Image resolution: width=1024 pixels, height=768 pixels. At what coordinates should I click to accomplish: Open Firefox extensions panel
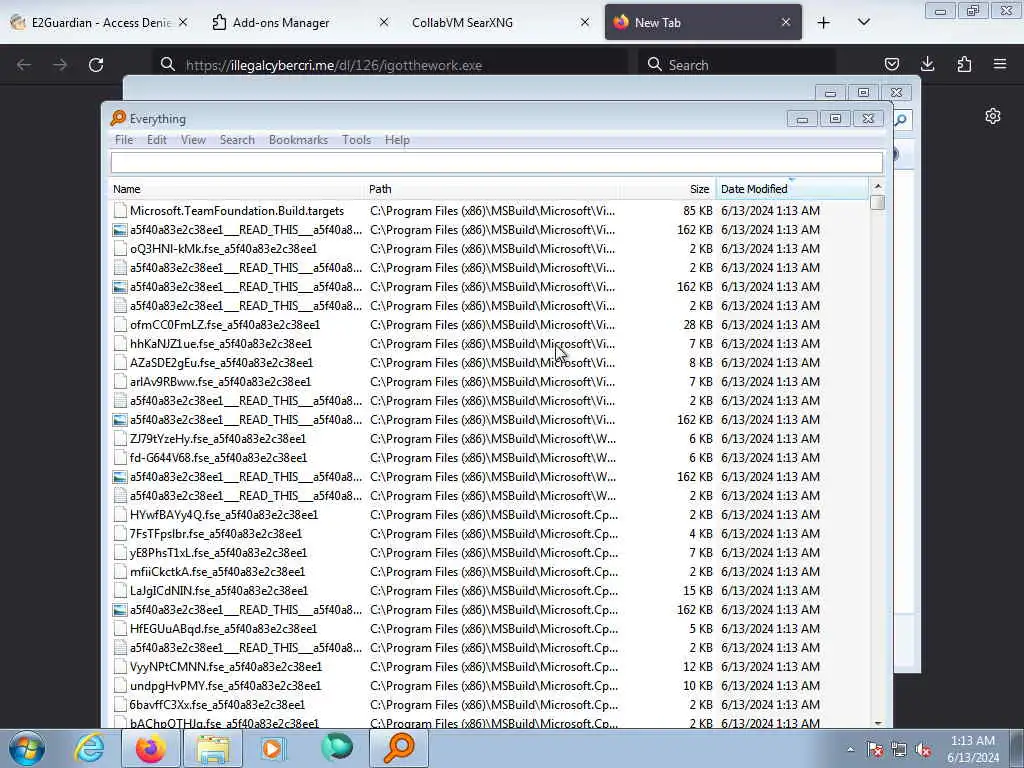(964, 64)
